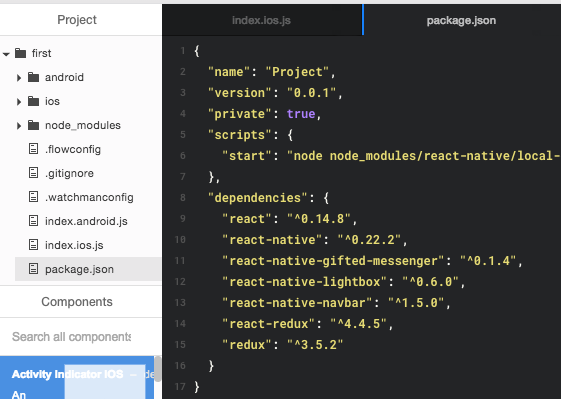
Task: Click the first folder icon
Action: click(20, 53)
